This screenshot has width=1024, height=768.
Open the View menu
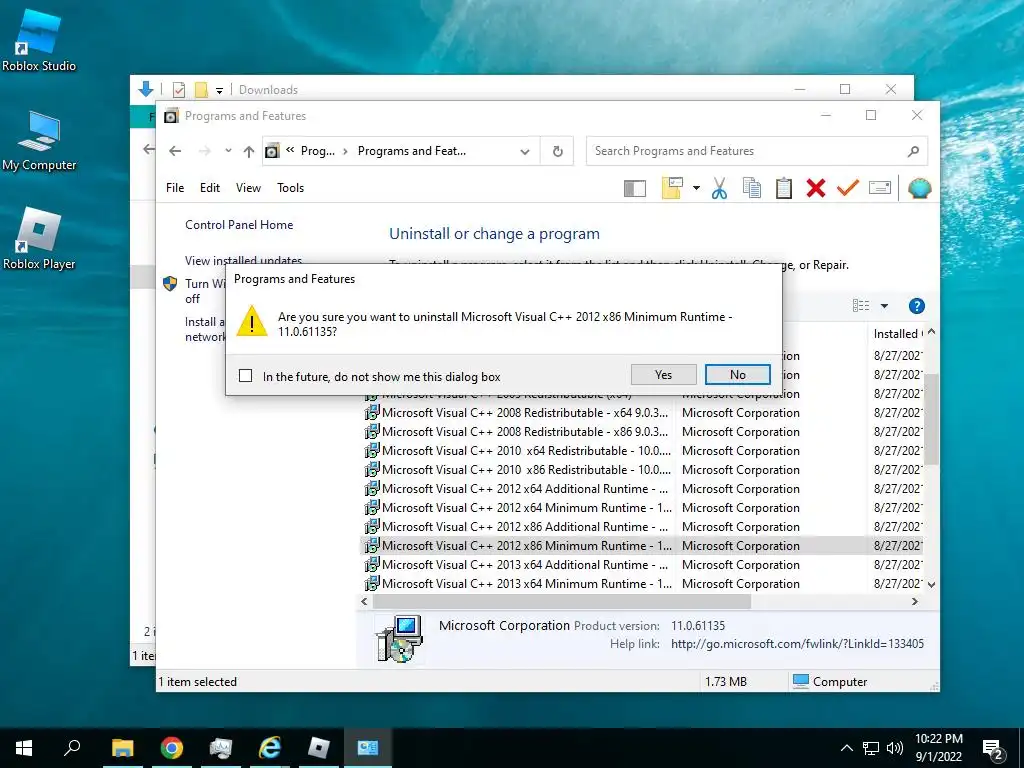[x=248, y=188]
